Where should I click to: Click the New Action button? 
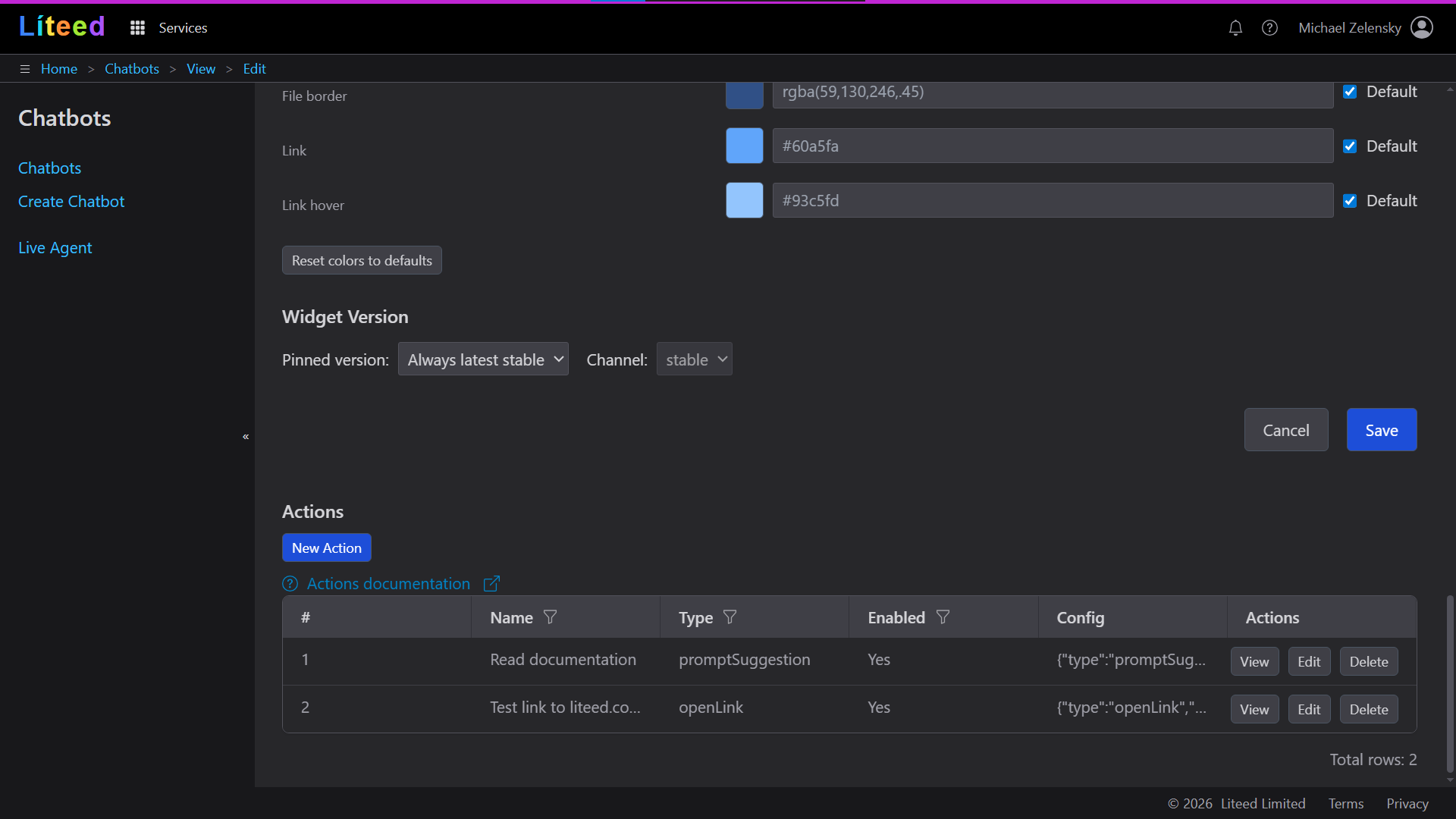coord(326,548)
